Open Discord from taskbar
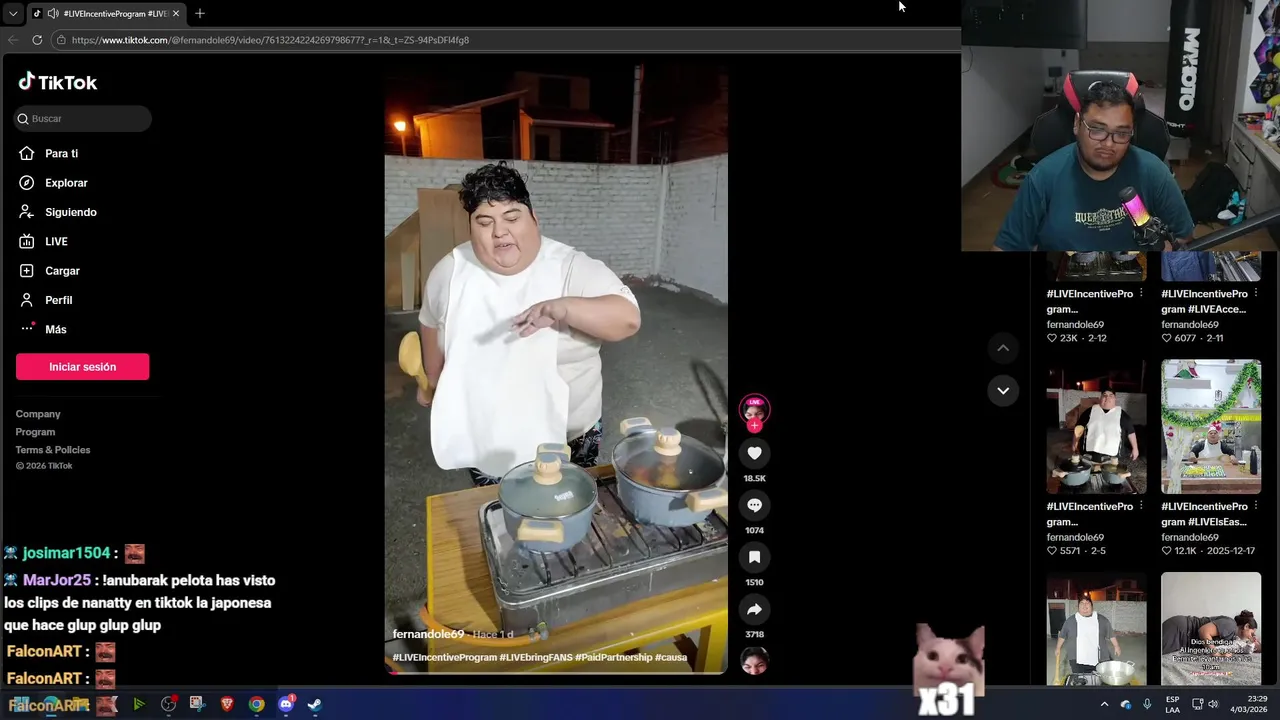 [285, 704]
